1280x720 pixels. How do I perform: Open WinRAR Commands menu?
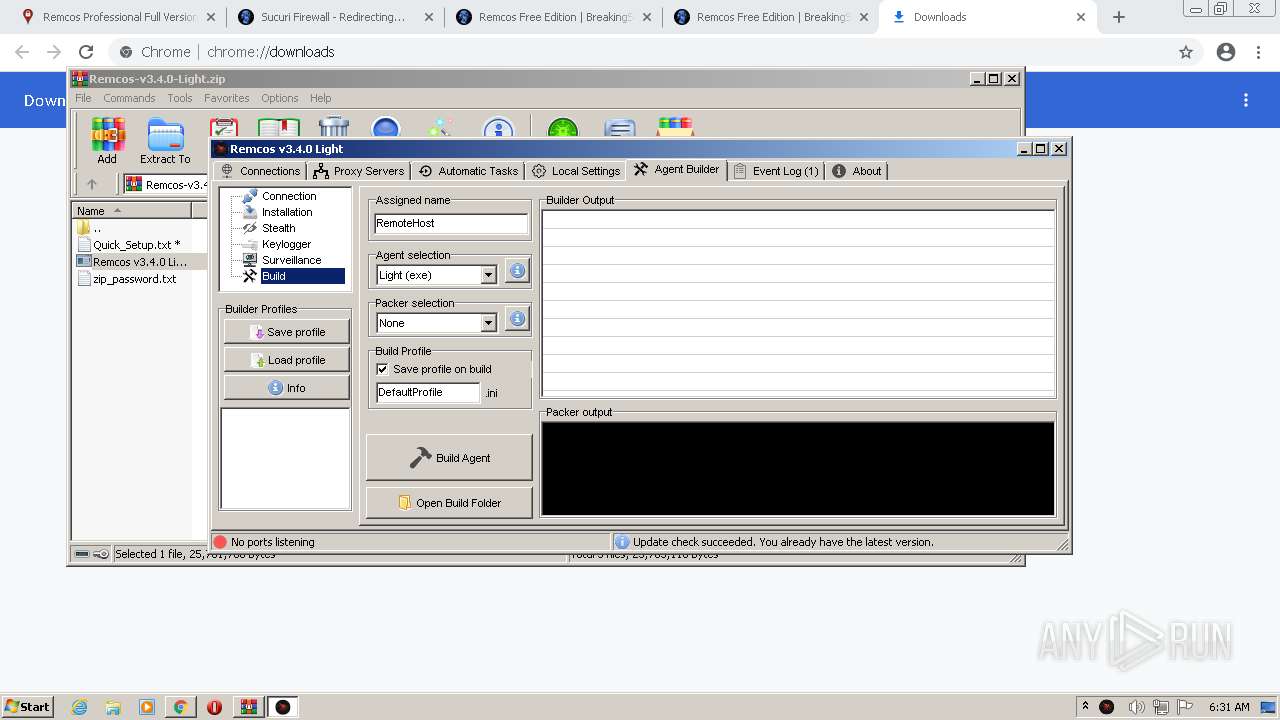pyautogui.click(x=129, y=98)
